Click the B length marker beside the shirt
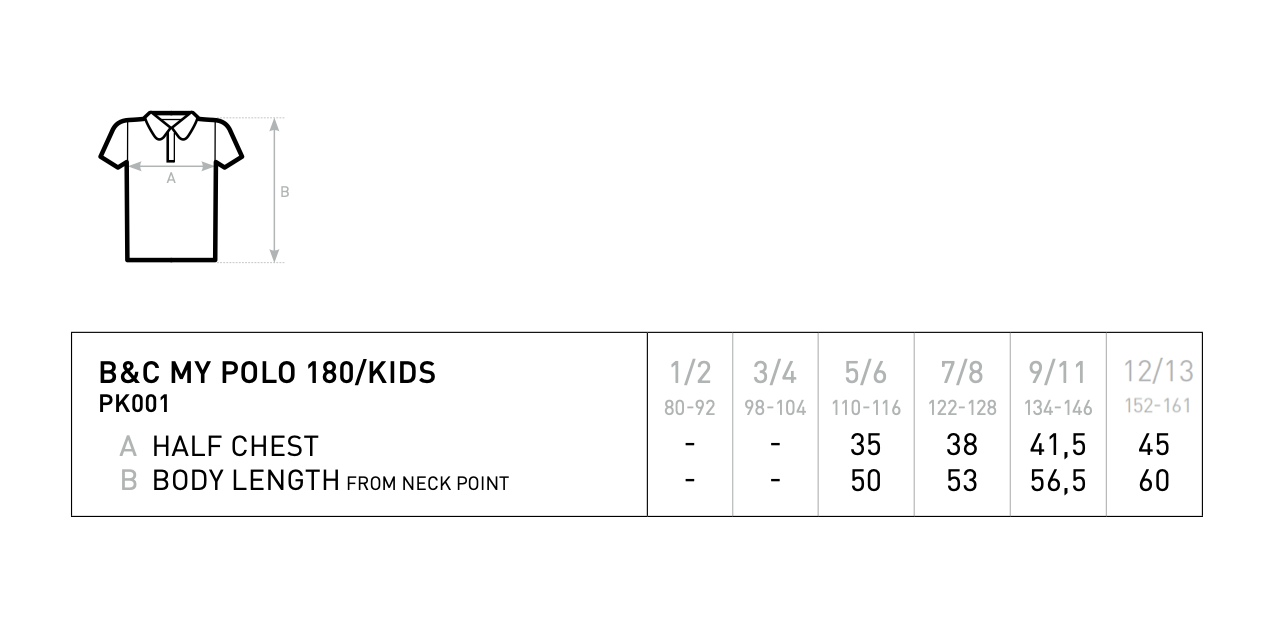The width and height of the screenshot is (1274, 626). coord(284,191)
